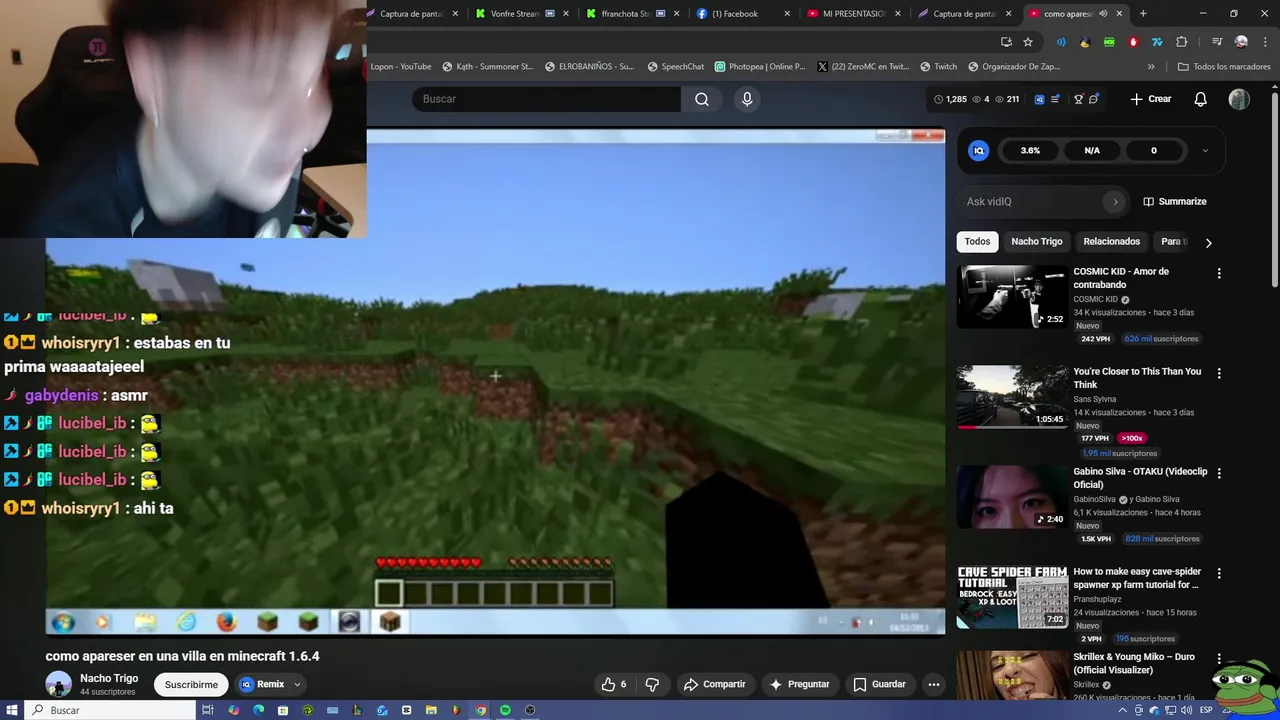Click the vidIQ logo in stats bar
1280x720 pixels.
click(x=978, y=150)
